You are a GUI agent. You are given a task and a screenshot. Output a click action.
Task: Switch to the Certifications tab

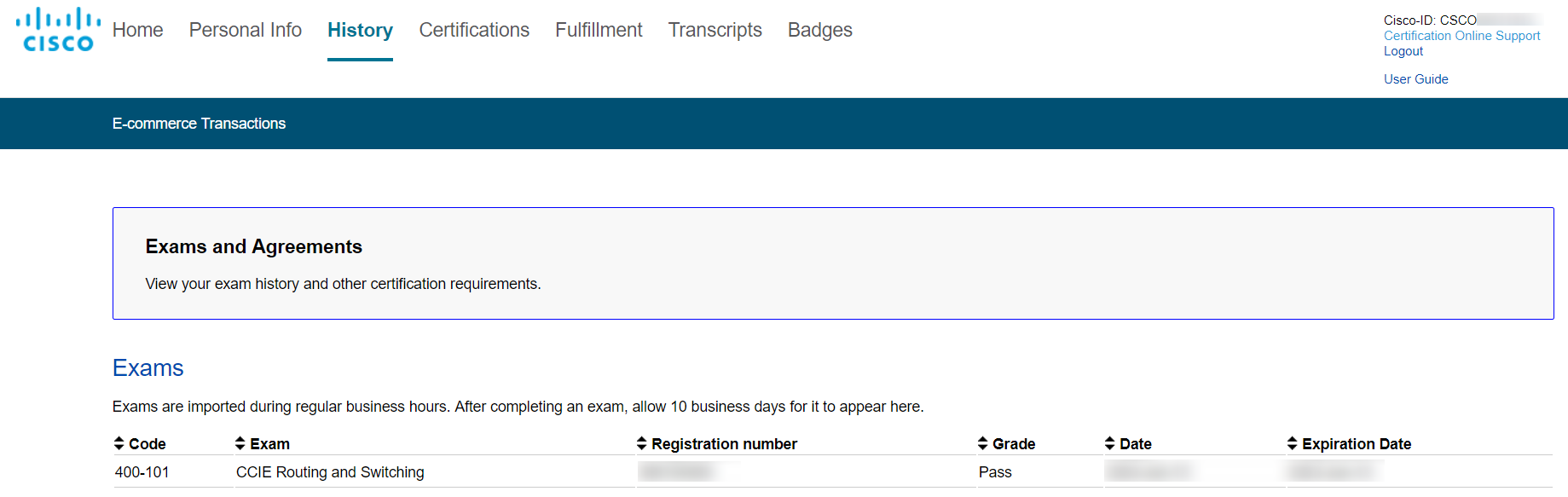click(x=474, y=30)
